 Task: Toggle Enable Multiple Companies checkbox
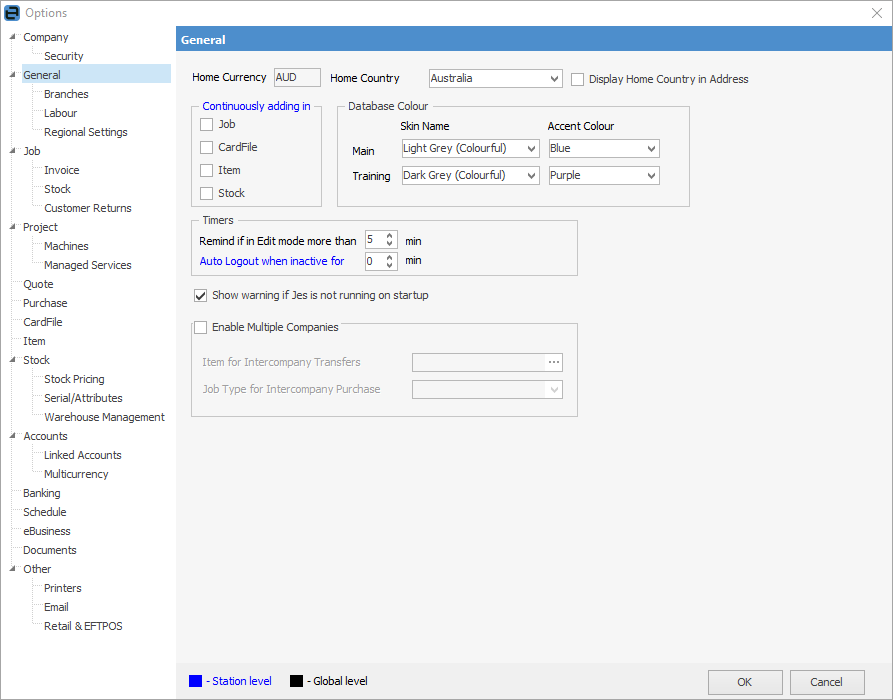coord(201,327)
